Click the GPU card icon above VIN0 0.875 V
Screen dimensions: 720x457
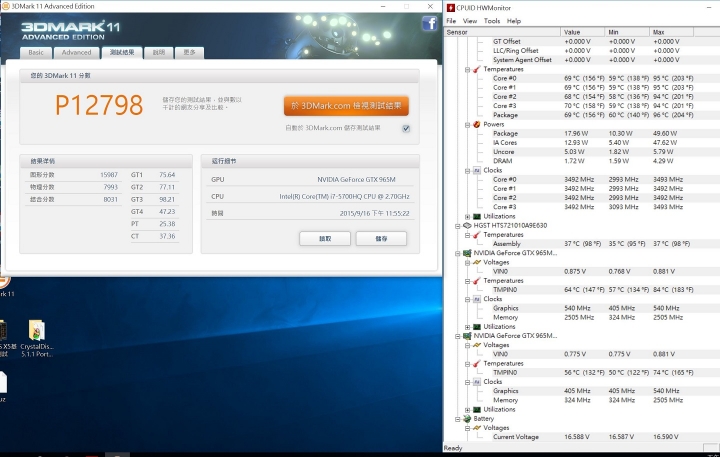coord(467,253)
